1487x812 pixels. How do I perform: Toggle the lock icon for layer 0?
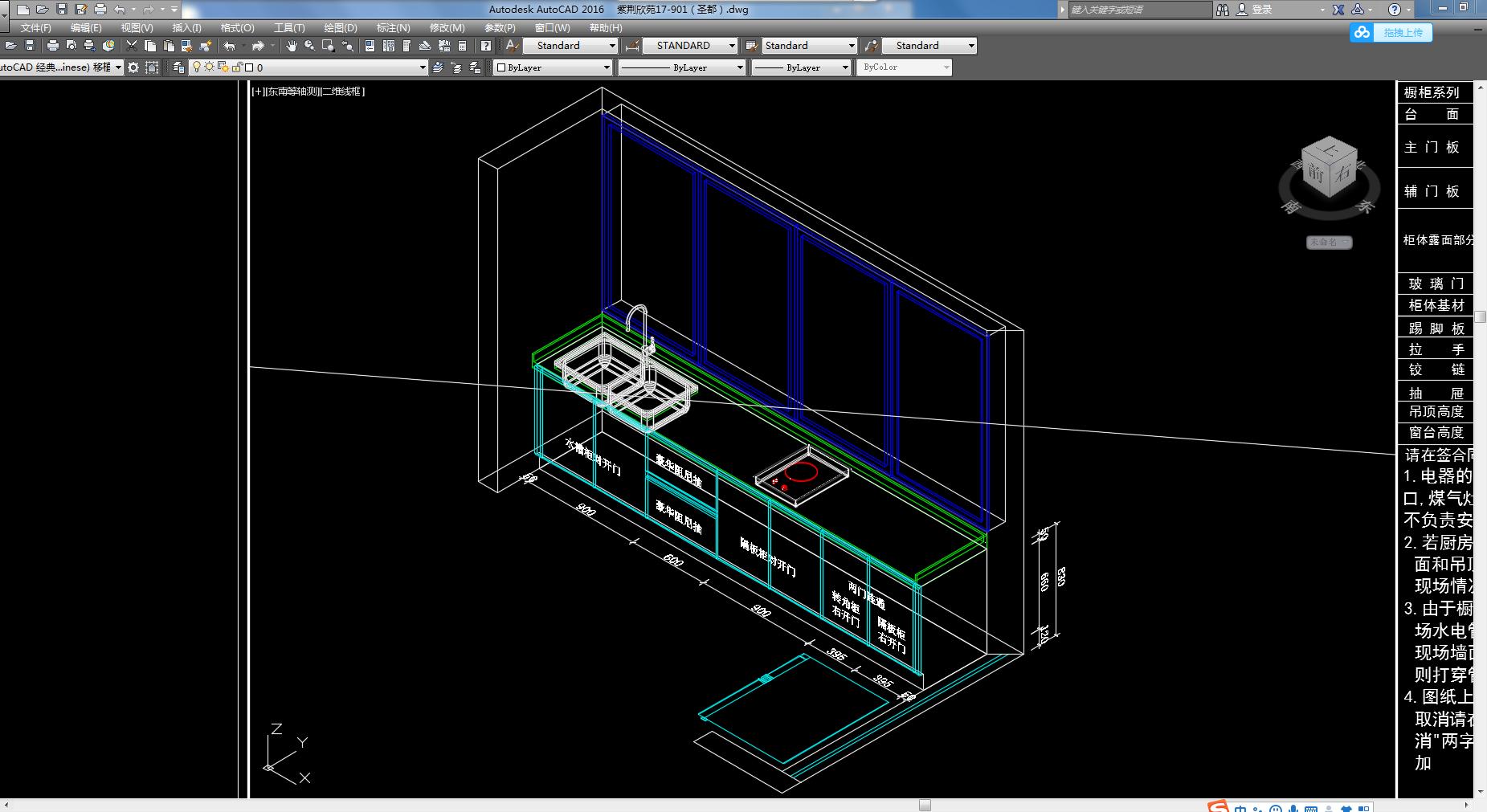pyautogui.click(x=236, y=67)
